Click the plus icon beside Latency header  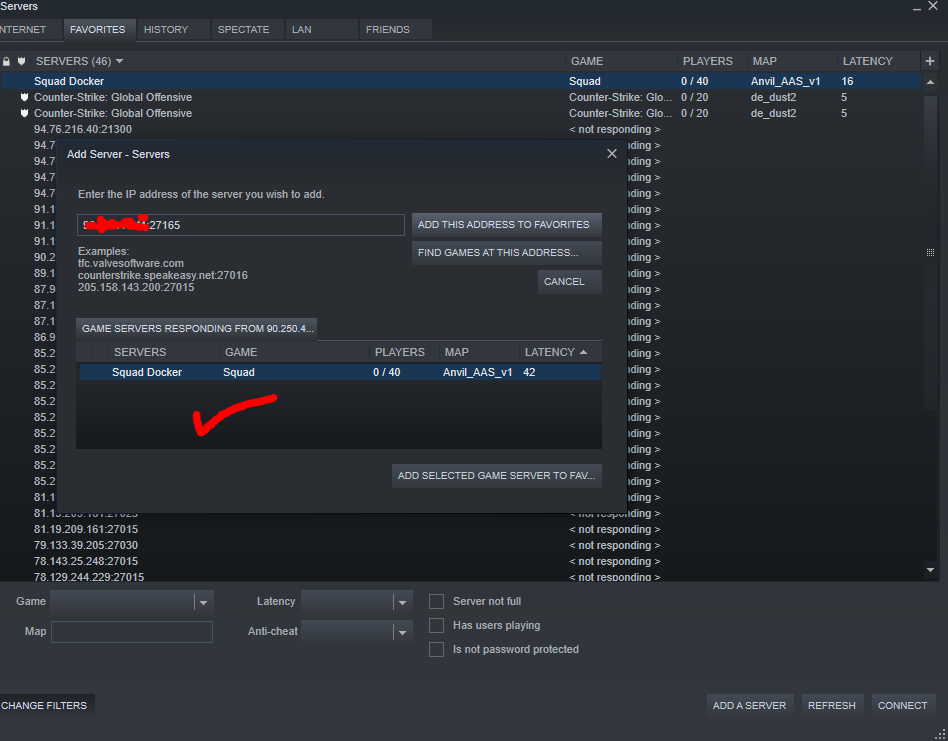930,61
